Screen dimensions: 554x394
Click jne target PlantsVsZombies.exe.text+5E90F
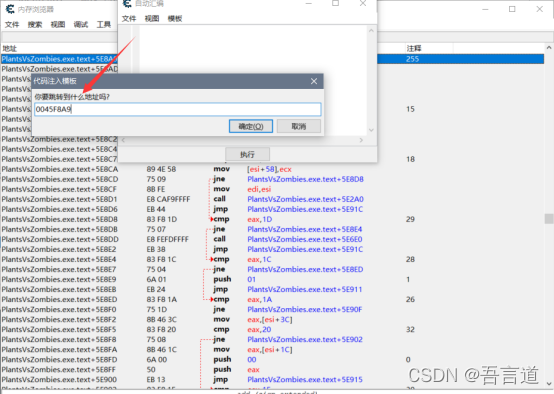(x=305, y=310)
